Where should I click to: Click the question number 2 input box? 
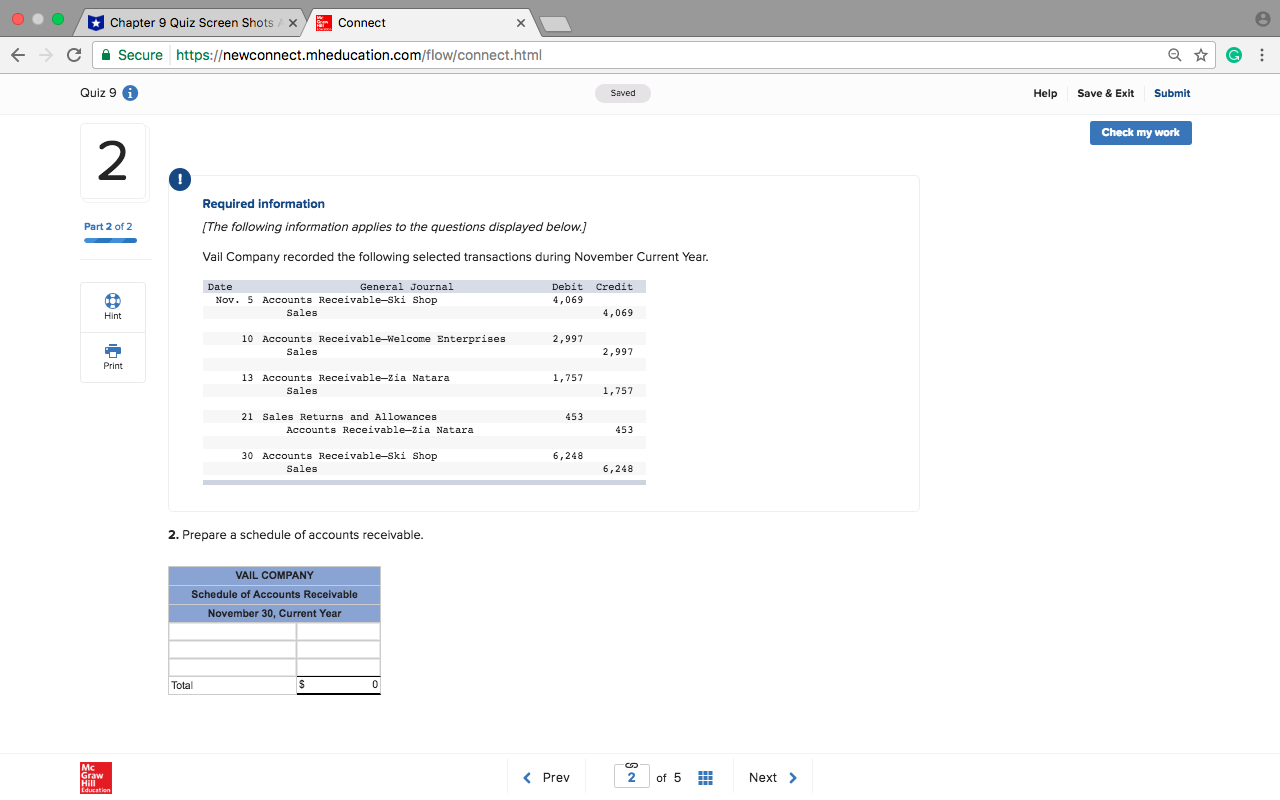tap(631, 777)
